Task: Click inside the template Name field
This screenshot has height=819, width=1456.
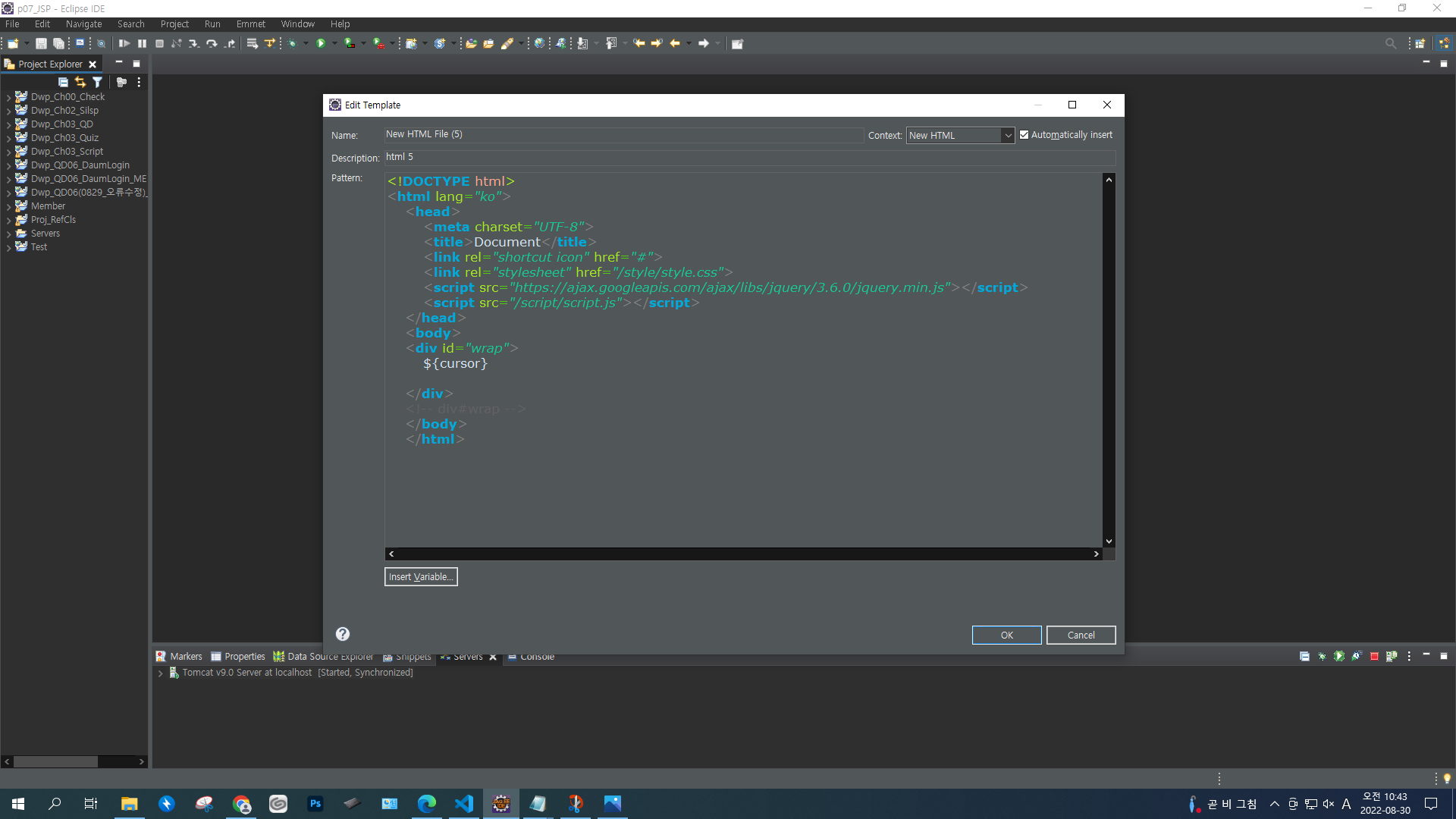Action: [622, 134]
